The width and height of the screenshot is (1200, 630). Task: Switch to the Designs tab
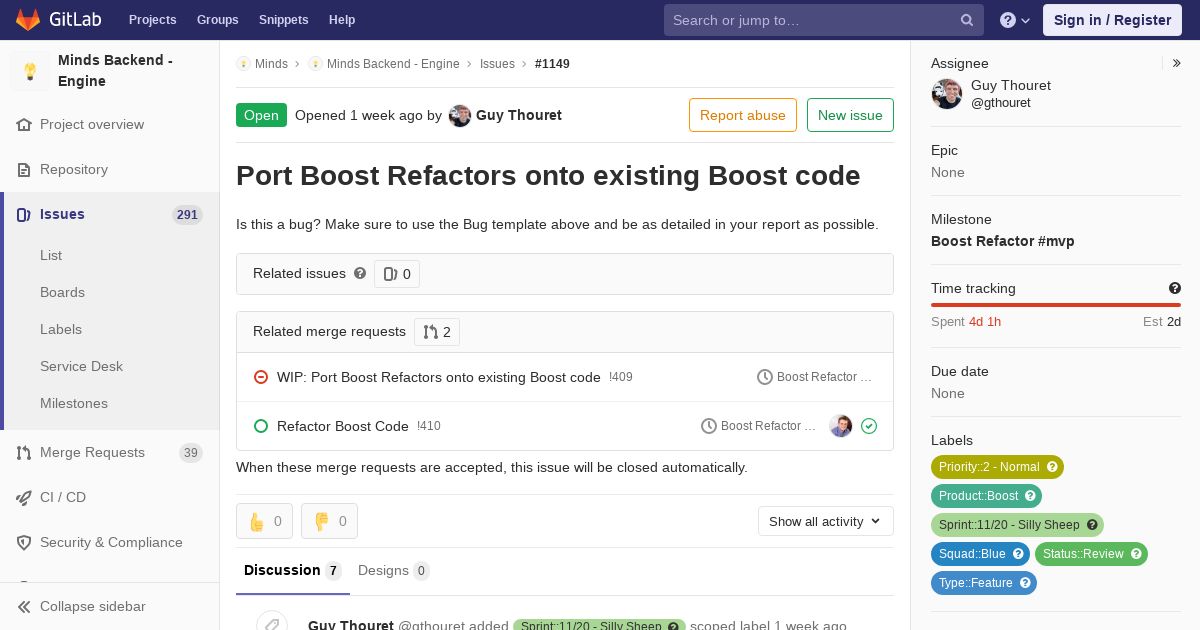coord(394,571)
